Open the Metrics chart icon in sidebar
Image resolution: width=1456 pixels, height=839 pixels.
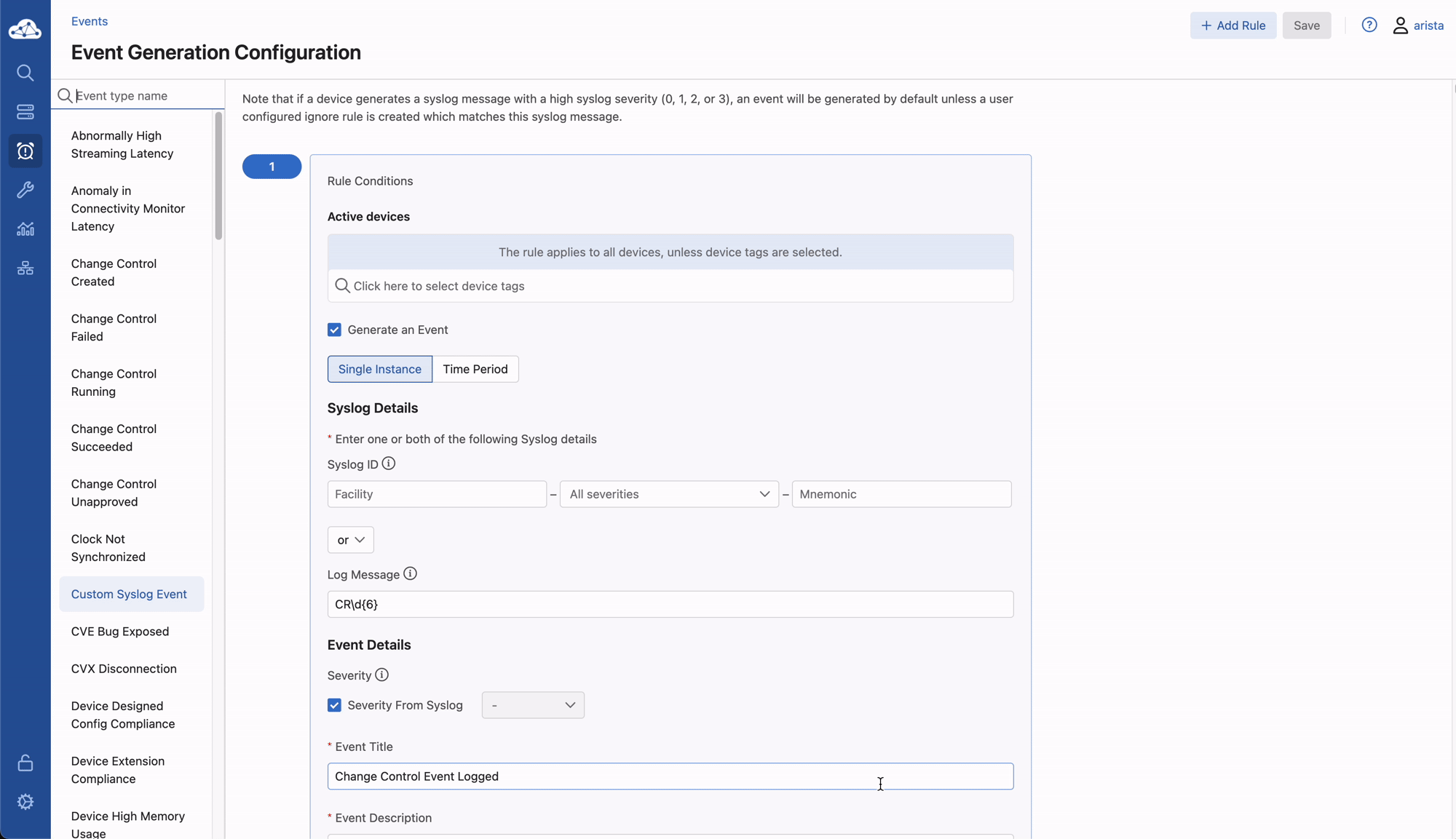(x=25, y=229)
